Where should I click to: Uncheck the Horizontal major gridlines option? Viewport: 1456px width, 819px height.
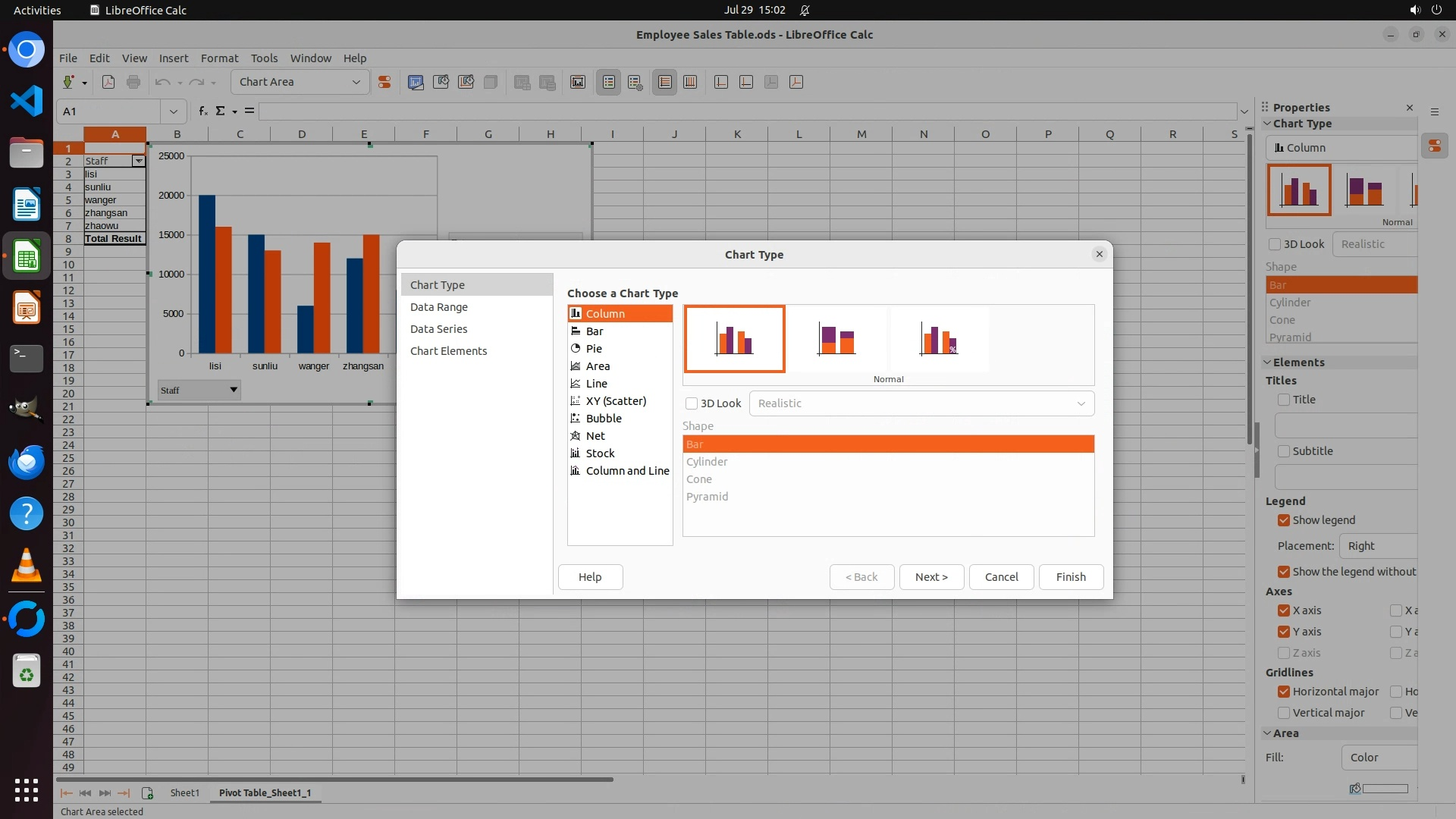(1284, 692)
